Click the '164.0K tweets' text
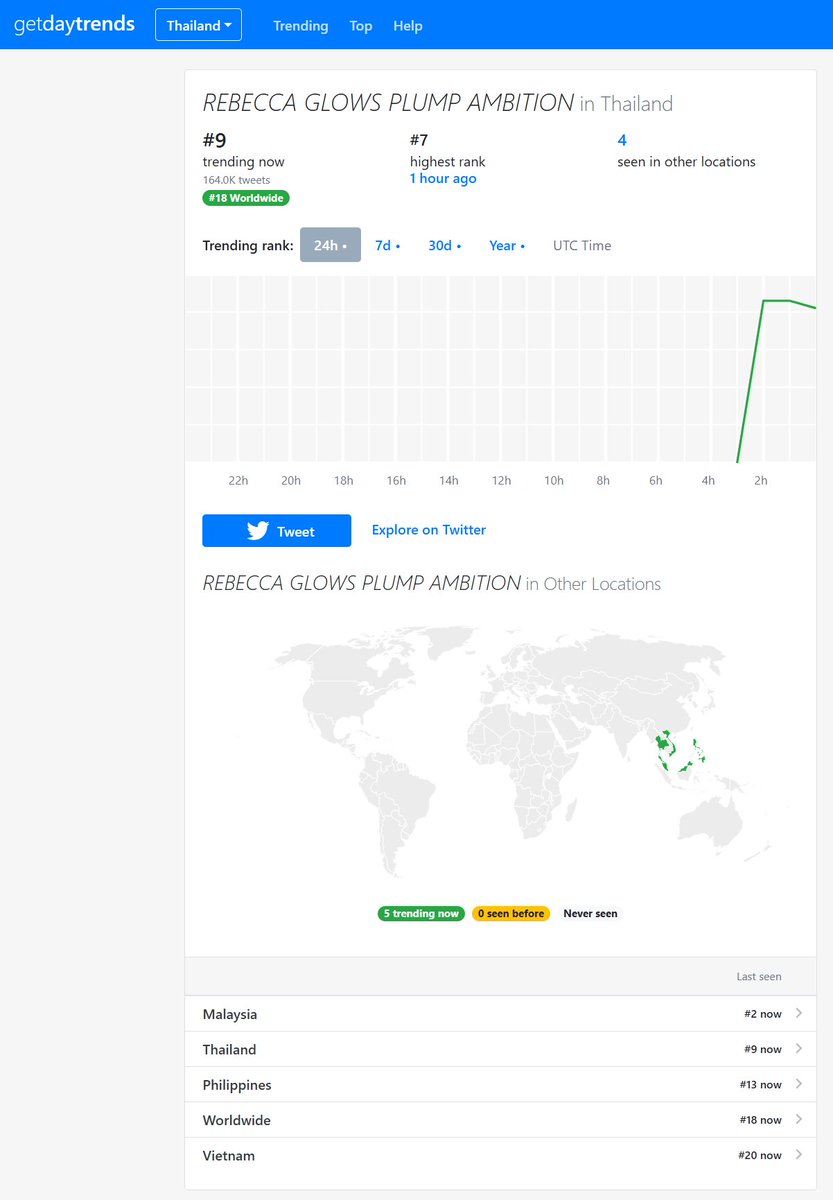Screen dimensions: 833x1200 pyautogui.click(x=236, y=181)
